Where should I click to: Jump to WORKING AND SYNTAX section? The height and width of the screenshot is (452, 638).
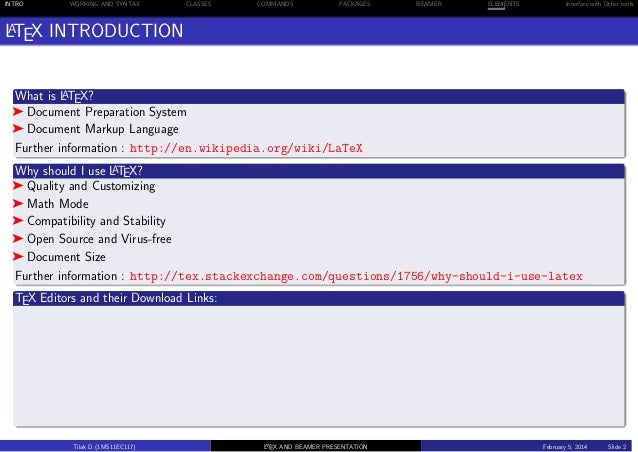click(105, 4)
